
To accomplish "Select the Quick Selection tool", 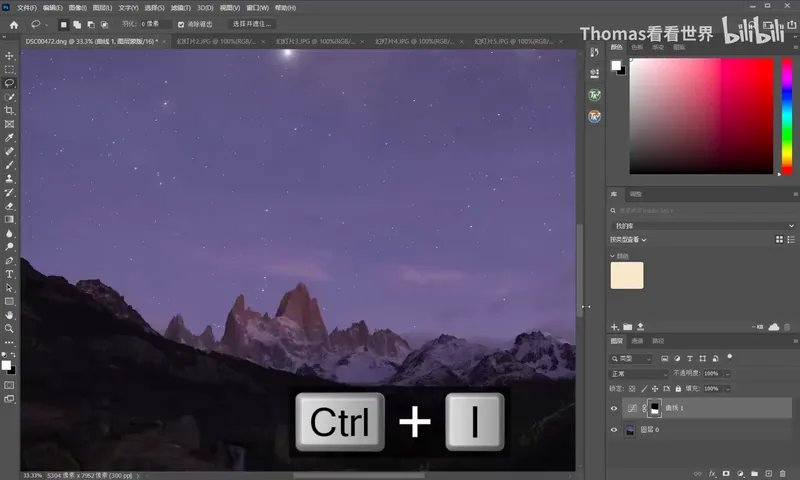I will [9, 97].
